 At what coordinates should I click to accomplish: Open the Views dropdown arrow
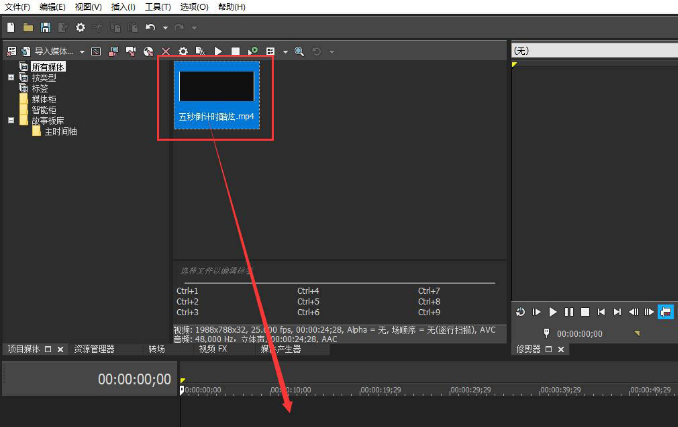click(285, 52)
